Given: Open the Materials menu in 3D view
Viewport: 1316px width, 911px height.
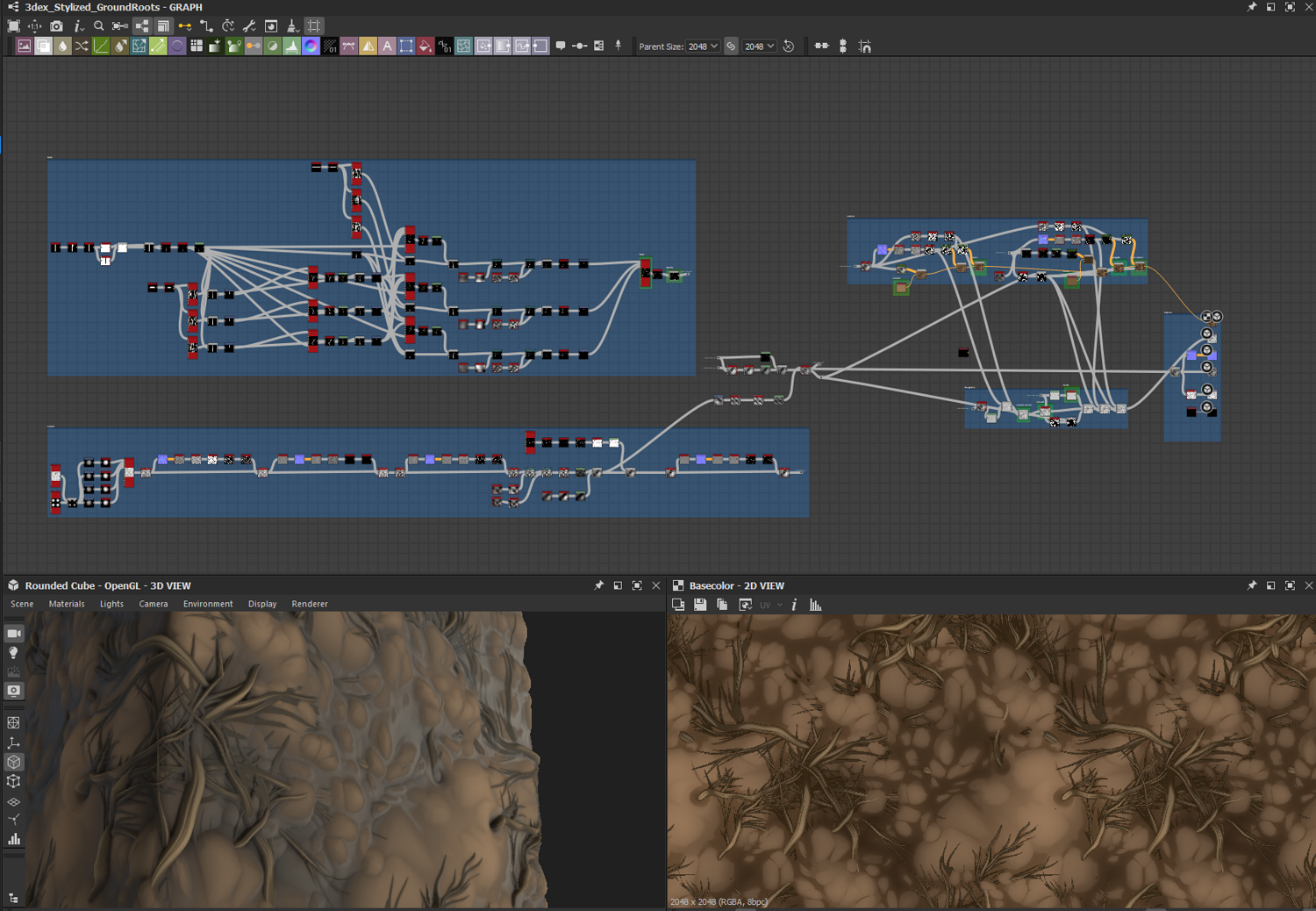Looking at the screenshot, I should (67, 604).
